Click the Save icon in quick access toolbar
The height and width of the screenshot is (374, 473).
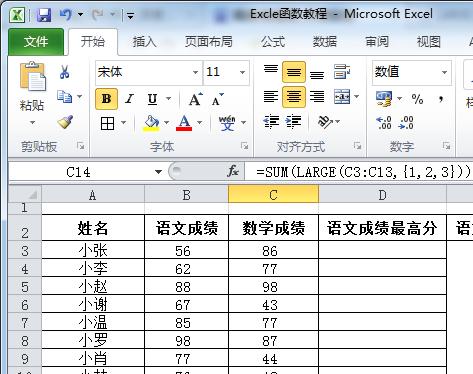click(43, 15)
